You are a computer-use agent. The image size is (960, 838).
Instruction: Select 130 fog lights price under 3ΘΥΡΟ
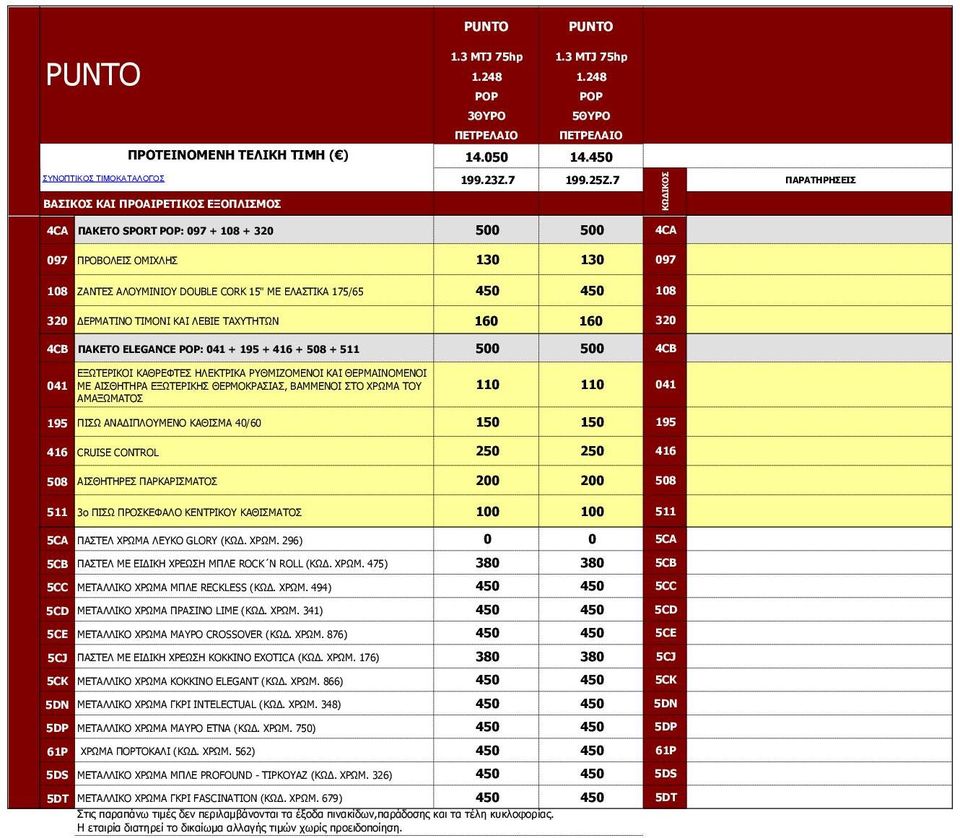pyautogui.click(x=487, y=260)
